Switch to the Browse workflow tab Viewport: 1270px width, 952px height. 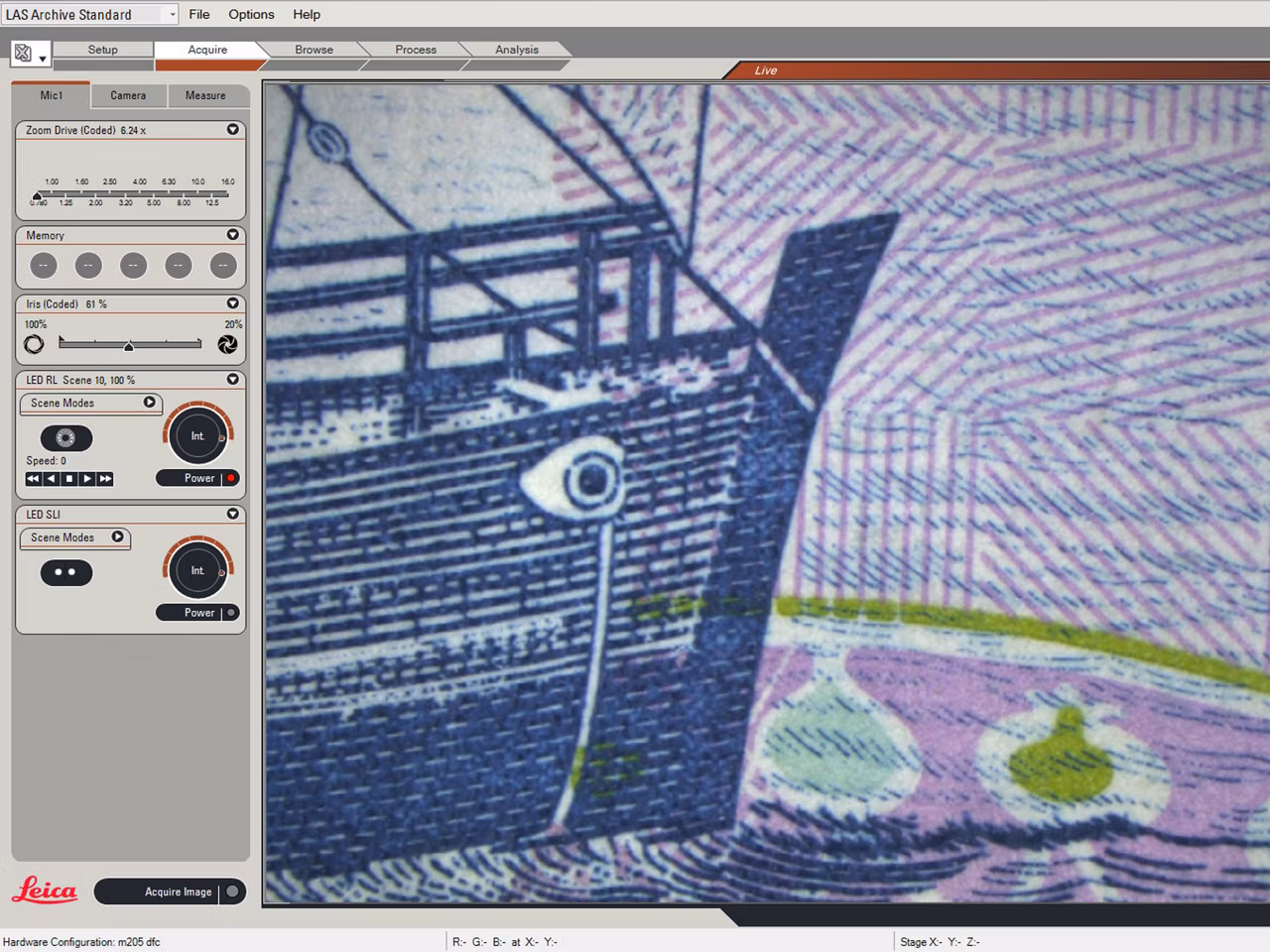click(314, 50)
